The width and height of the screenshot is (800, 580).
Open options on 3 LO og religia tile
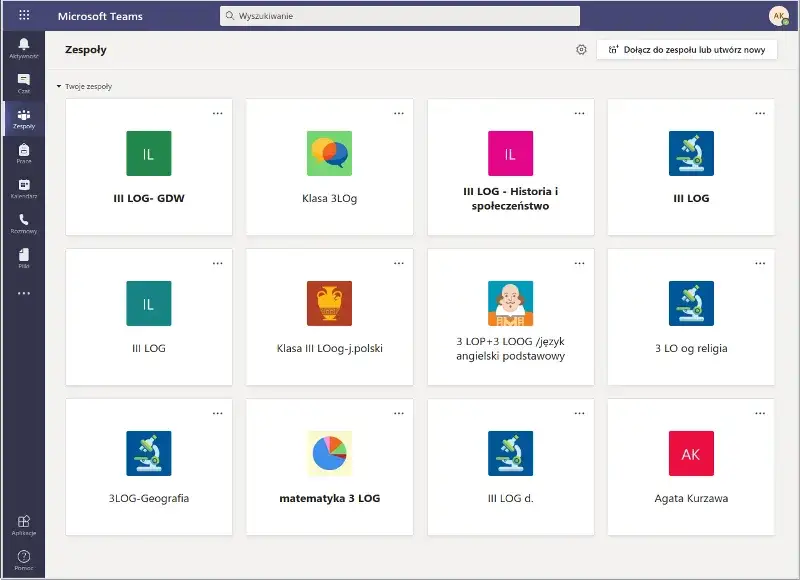761,263
